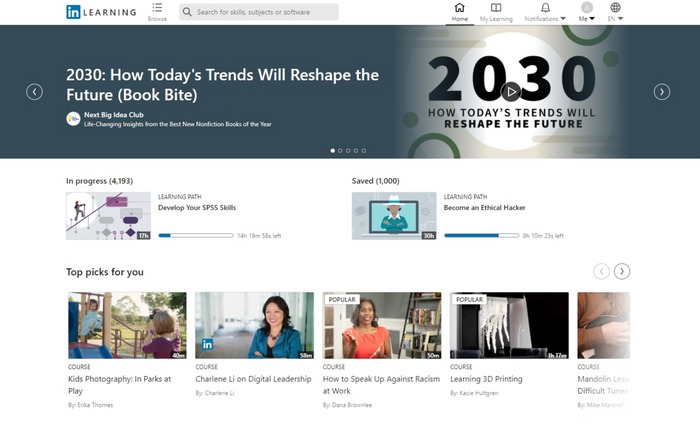Screen dimensions: 700x429
Task: Play the 2030 book bite video
Action: (511, 92)
